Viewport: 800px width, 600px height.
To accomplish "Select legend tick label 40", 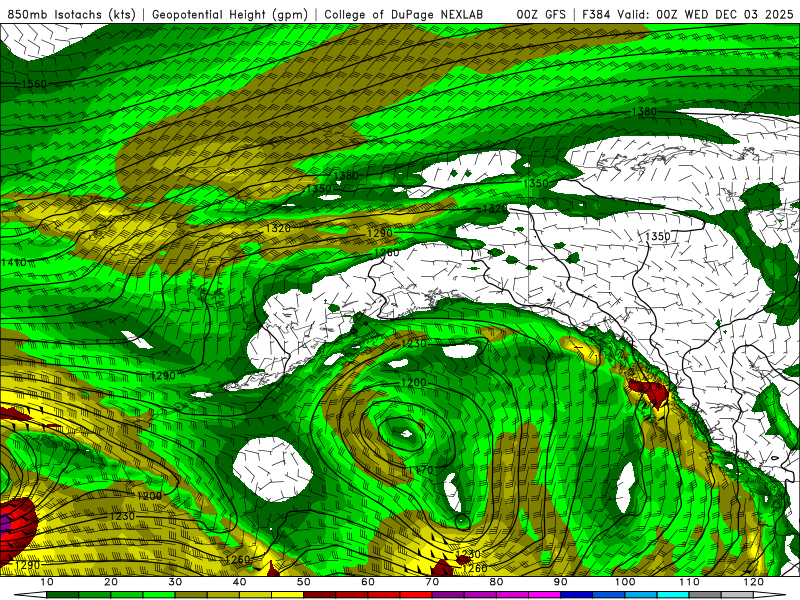I will tap(239, 582).
